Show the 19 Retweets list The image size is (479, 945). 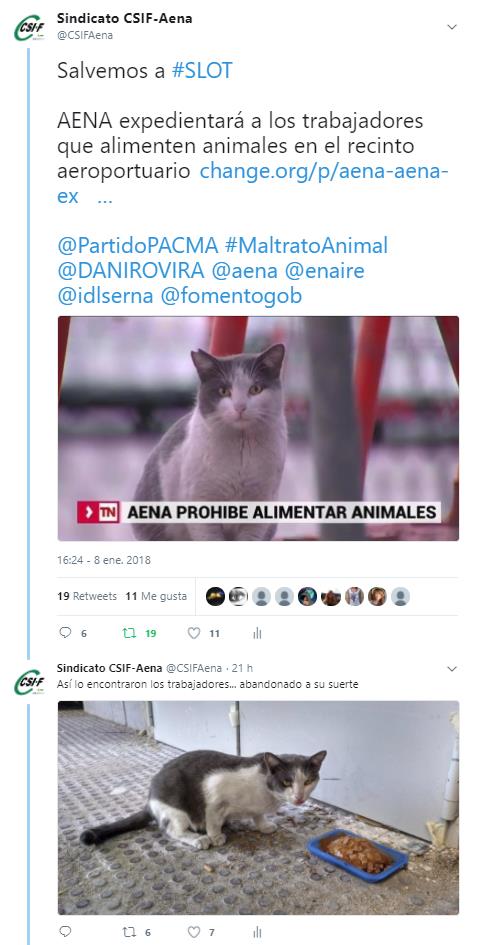click(x=87, y=596)
